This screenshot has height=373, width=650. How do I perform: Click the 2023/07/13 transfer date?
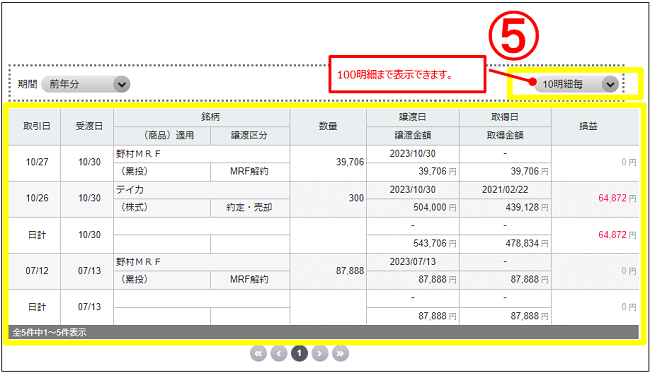413,262
